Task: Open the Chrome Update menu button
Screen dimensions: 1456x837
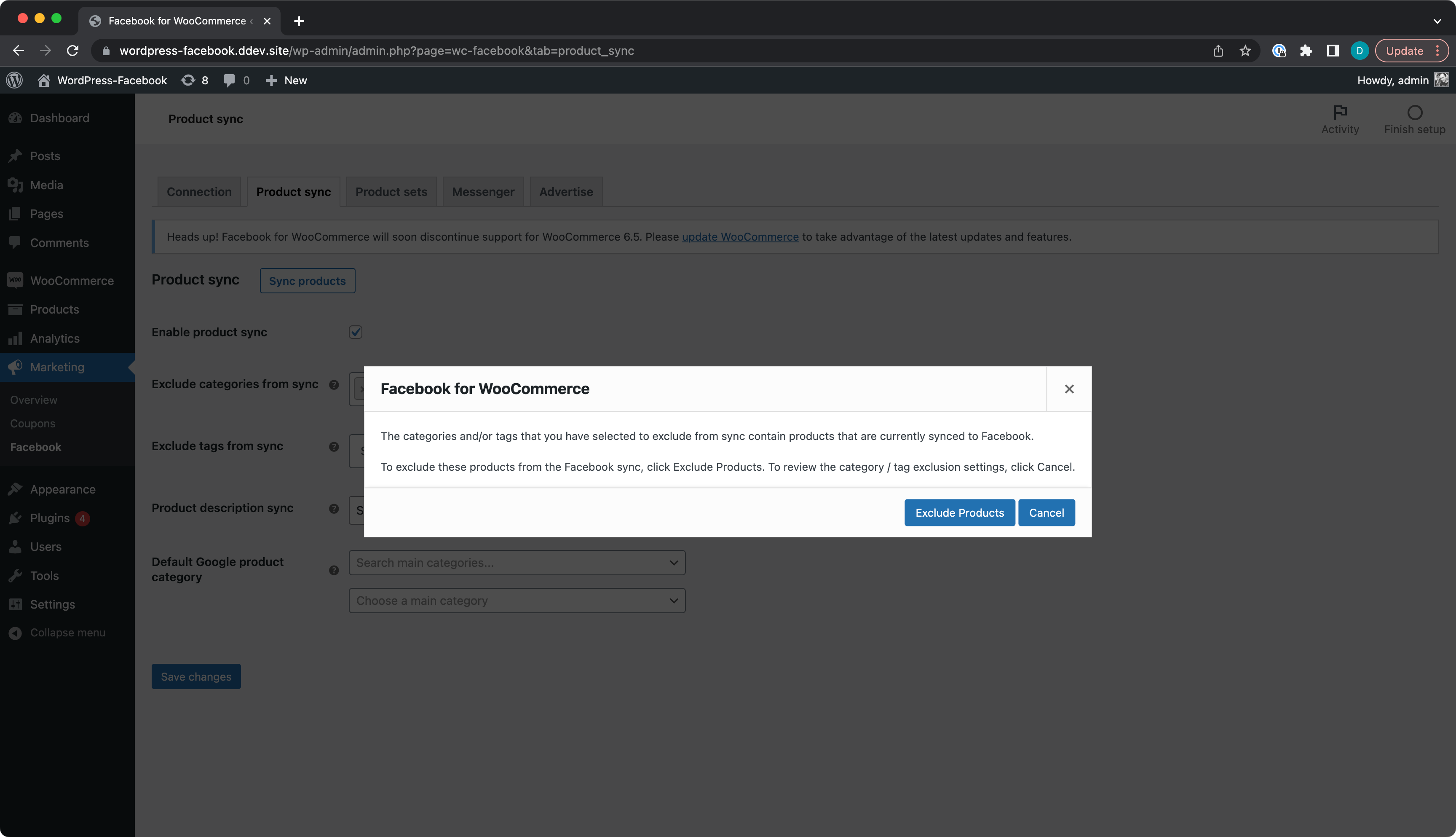Action: click(x=1412, y=51)
